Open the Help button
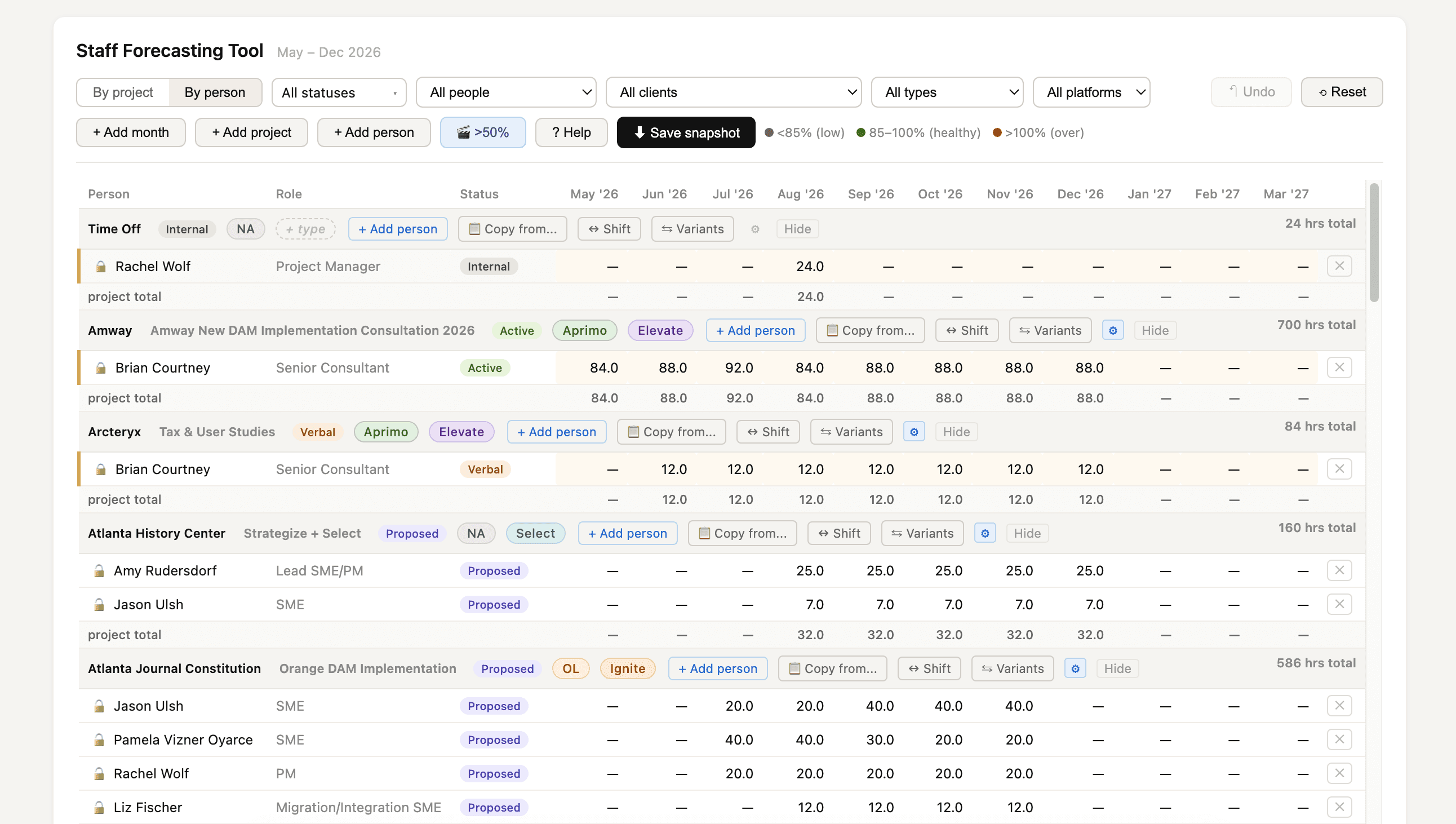Image resolution: width=1456 pixels, height=824 pixels. [x=571, y=132]
